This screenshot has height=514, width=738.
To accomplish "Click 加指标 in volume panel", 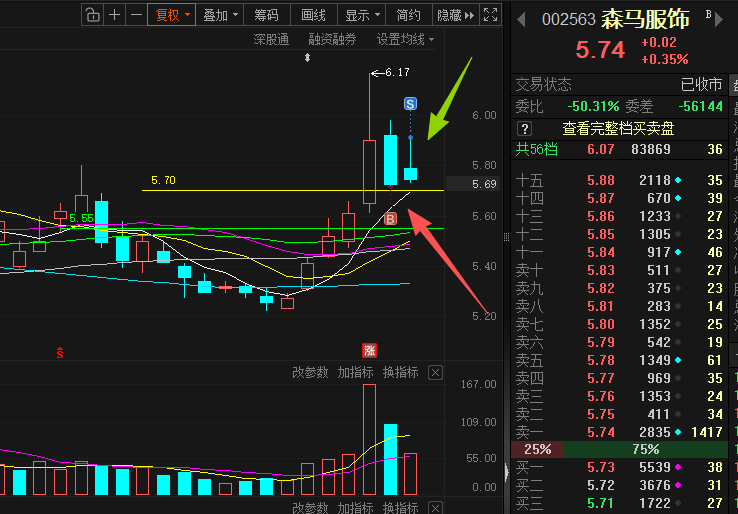I will 355,373.
